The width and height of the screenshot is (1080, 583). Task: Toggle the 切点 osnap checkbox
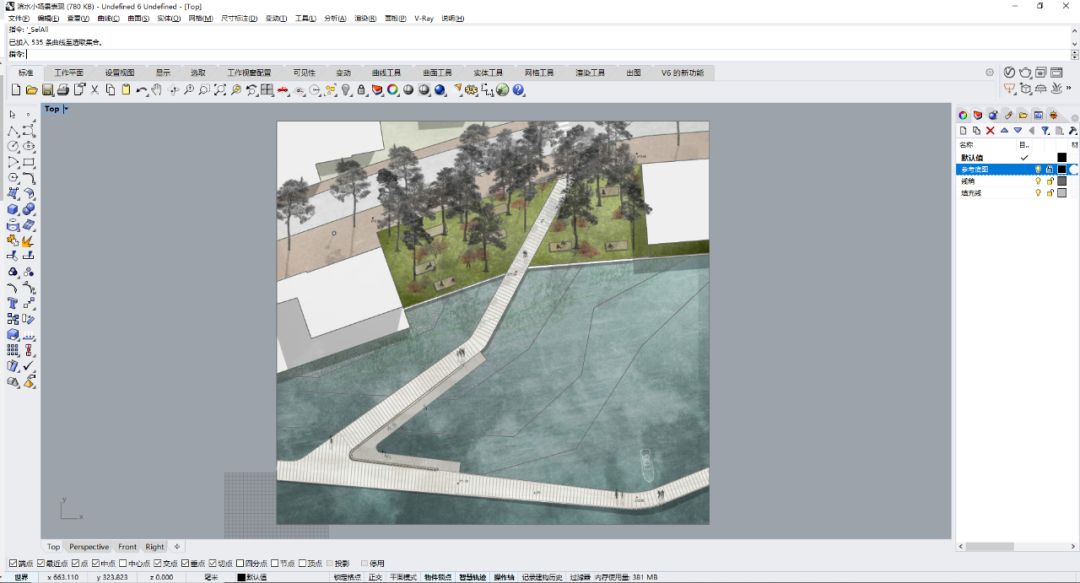click(213, 564)
